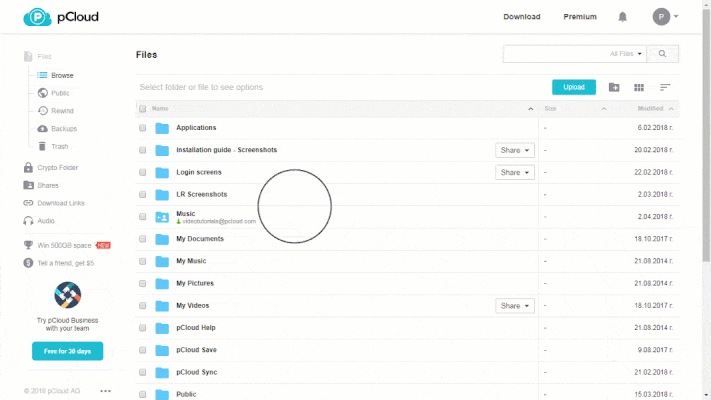This screenshot has height=400, width=711.
Task: Check the My Documents checkbox
Action: tap(142, 239)
